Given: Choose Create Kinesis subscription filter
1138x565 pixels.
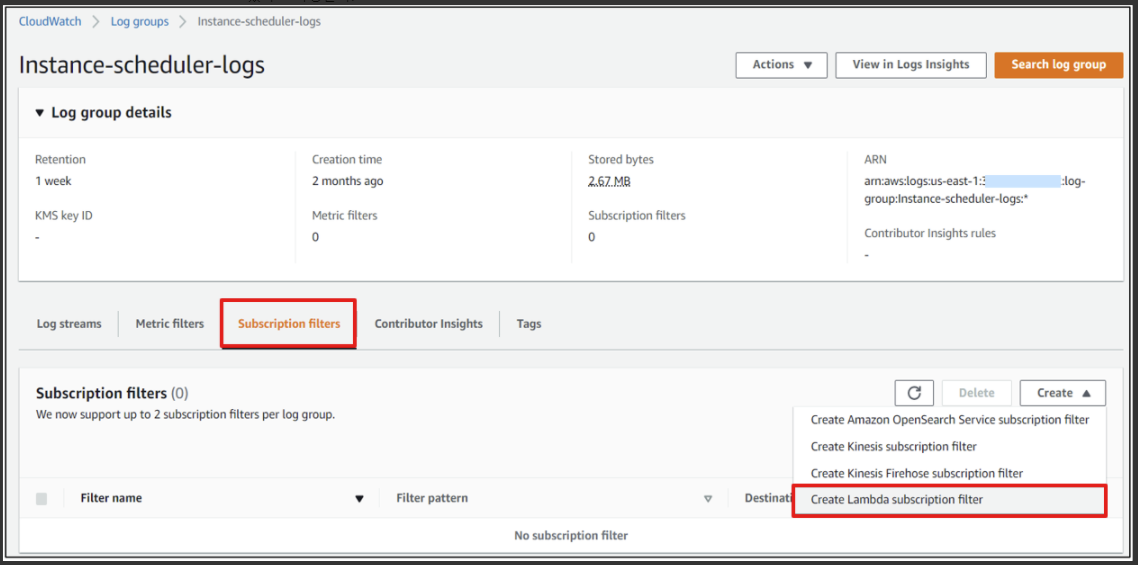Looking at the screenshot, I should pyautogui.click(x=949, y=447).
